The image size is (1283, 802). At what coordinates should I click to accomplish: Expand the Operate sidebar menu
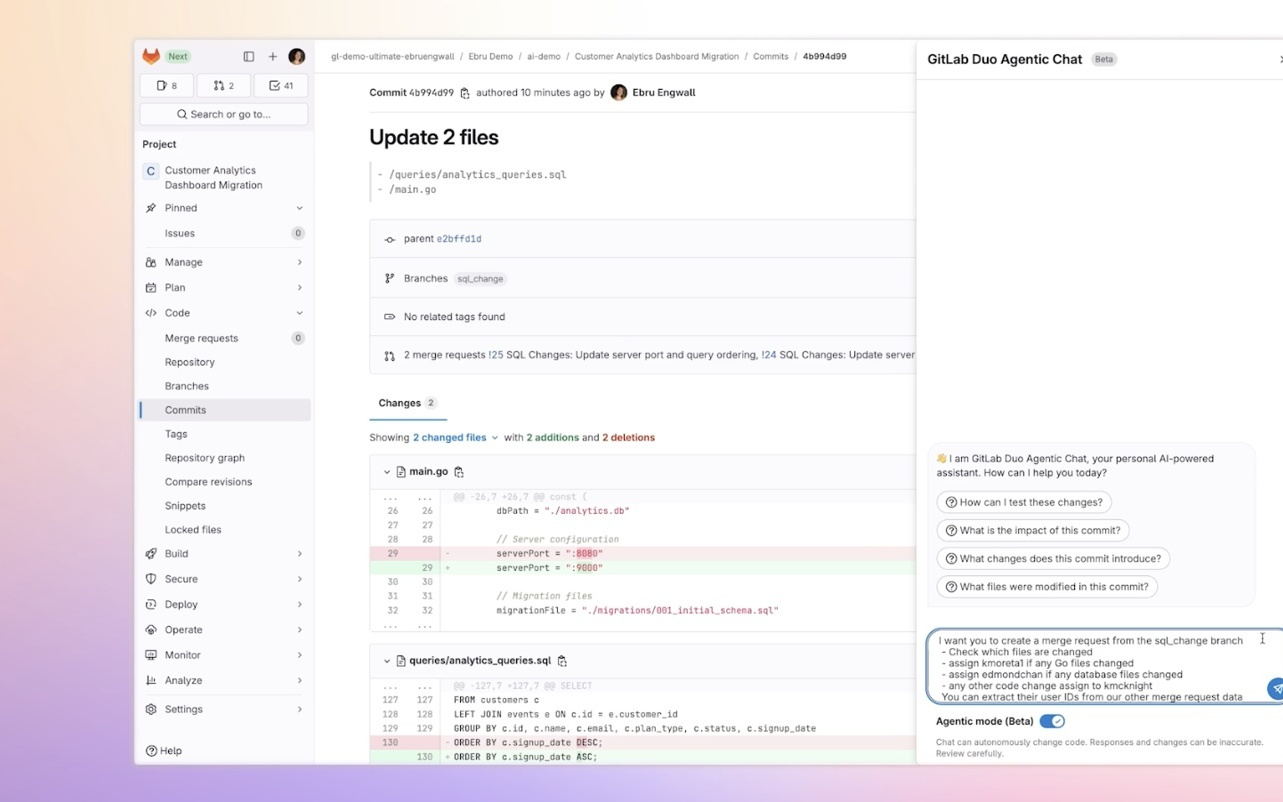224,630
